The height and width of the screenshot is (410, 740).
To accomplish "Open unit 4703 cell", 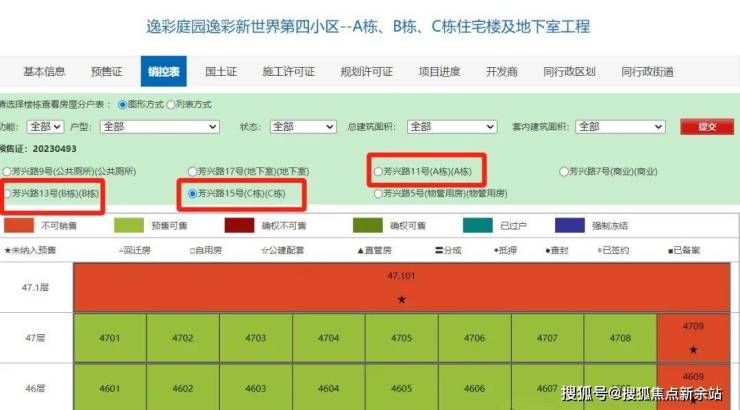I will pos(255,338).
